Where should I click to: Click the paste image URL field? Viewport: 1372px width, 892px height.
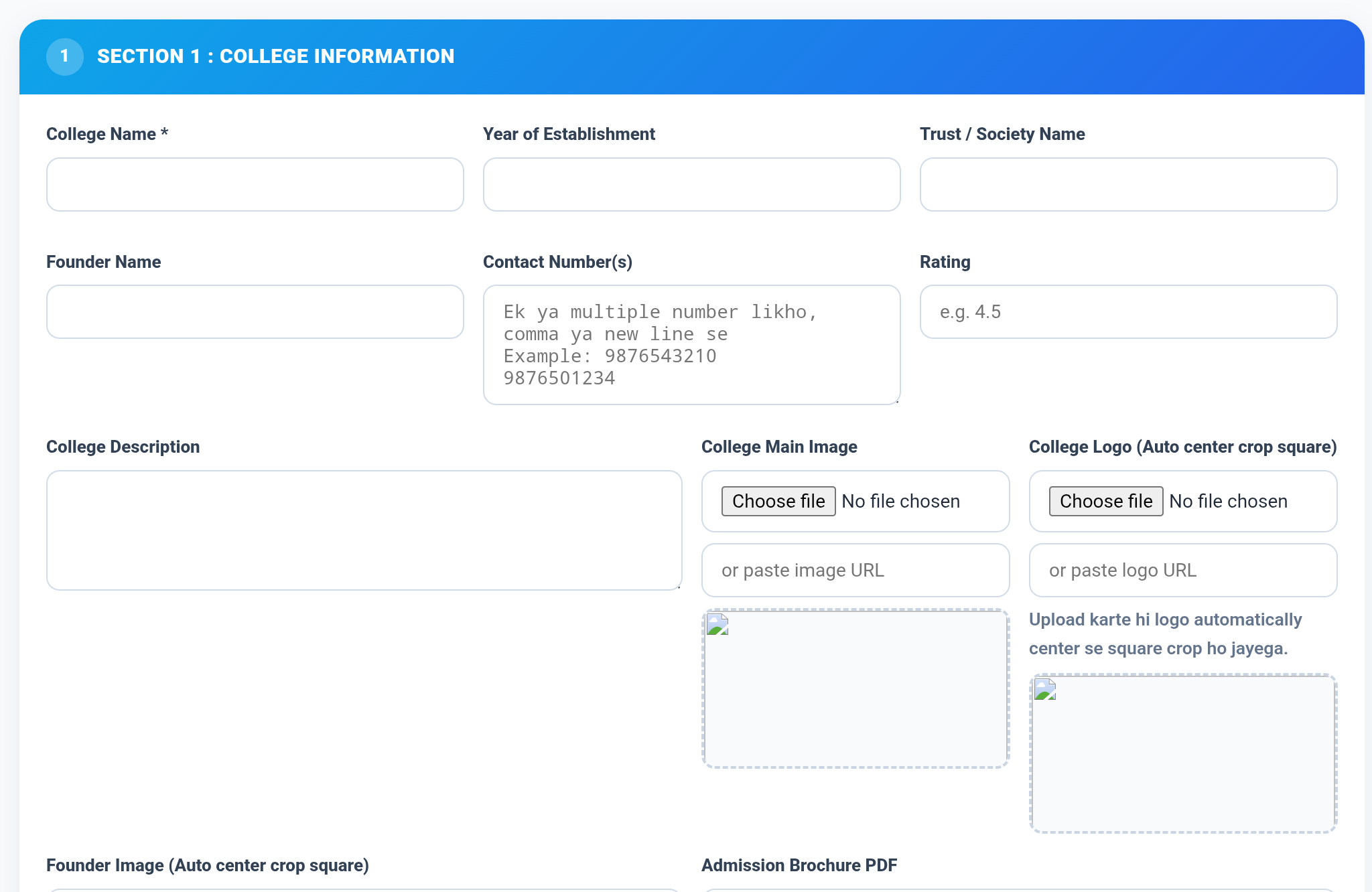coord(855,571)
